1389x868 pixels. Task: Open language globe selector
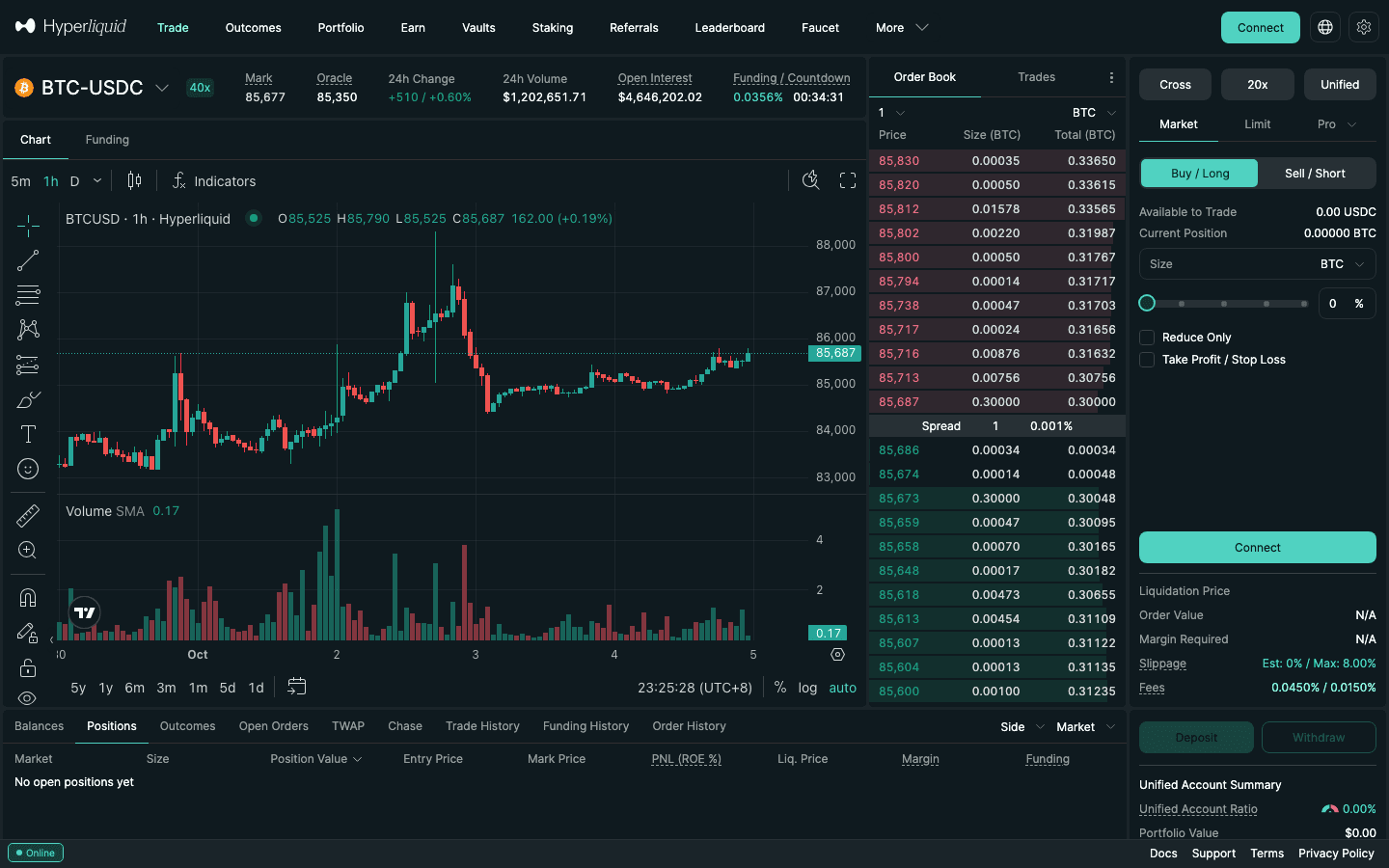[1325, 27]
